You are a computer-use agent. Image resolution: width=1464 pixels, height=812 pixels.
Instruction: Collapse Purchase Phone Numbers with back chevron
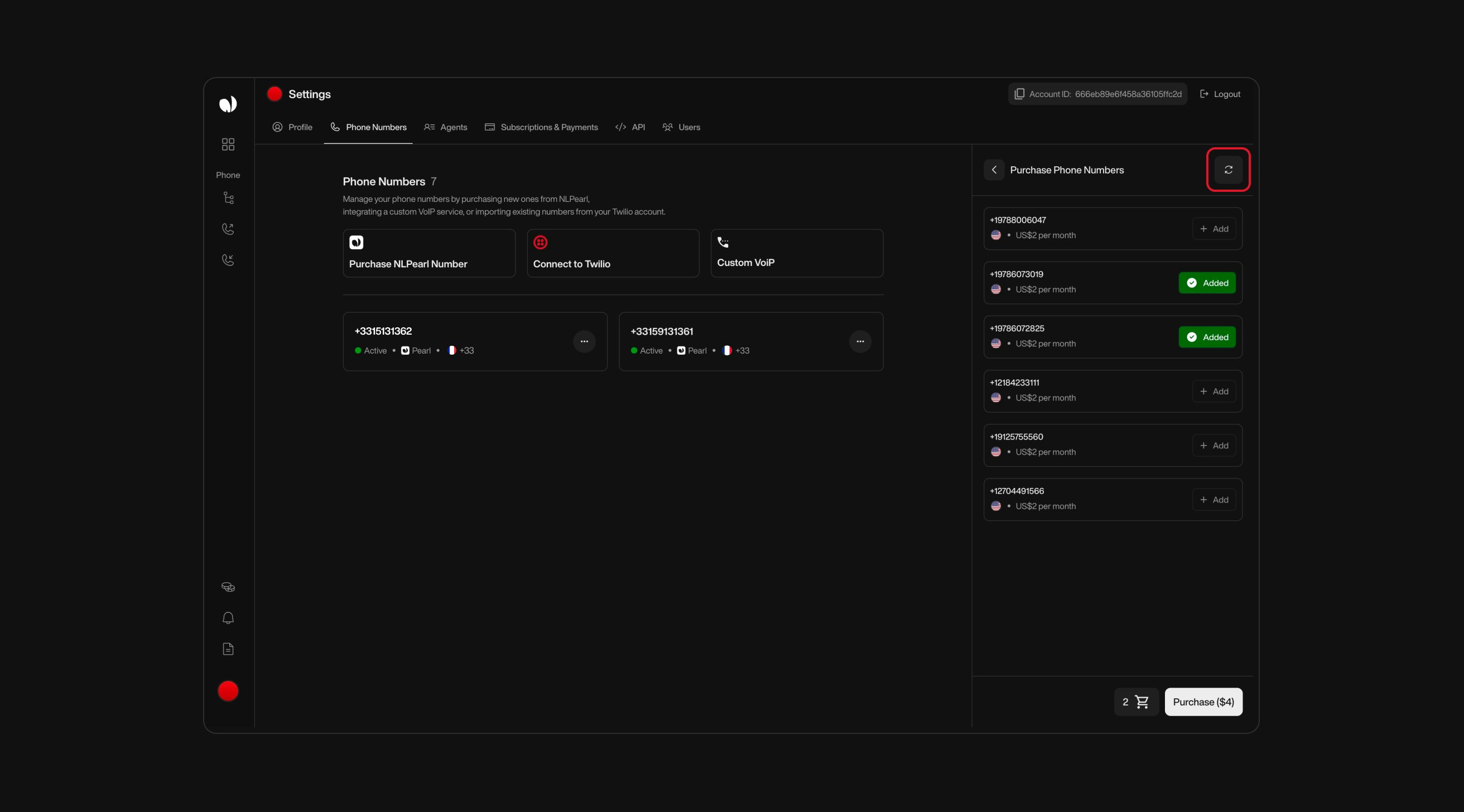994,170
